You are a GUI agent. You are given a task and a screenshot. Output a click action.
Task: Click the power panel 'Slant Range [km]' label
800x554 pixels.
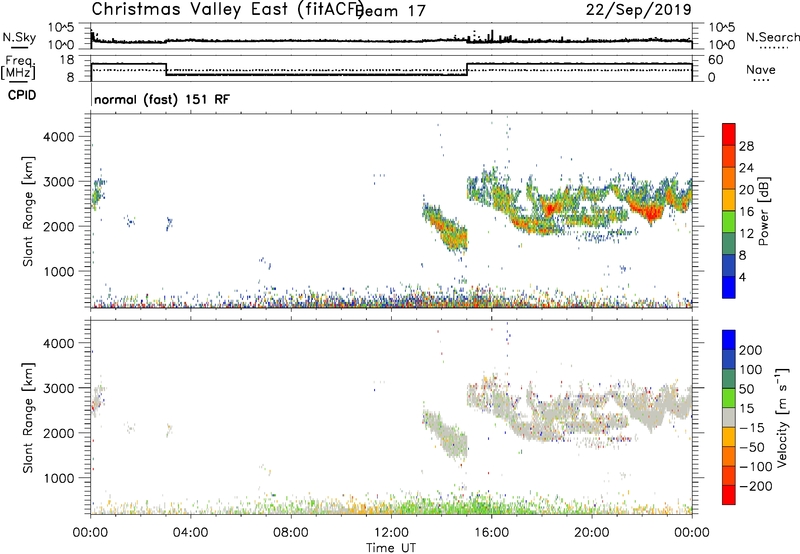28,211
